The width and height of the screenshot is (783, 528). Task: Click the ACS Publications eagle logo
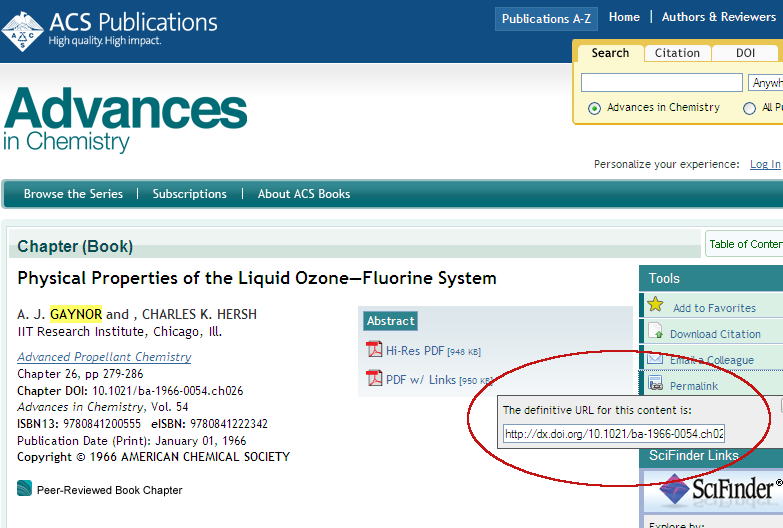[22, 31]
